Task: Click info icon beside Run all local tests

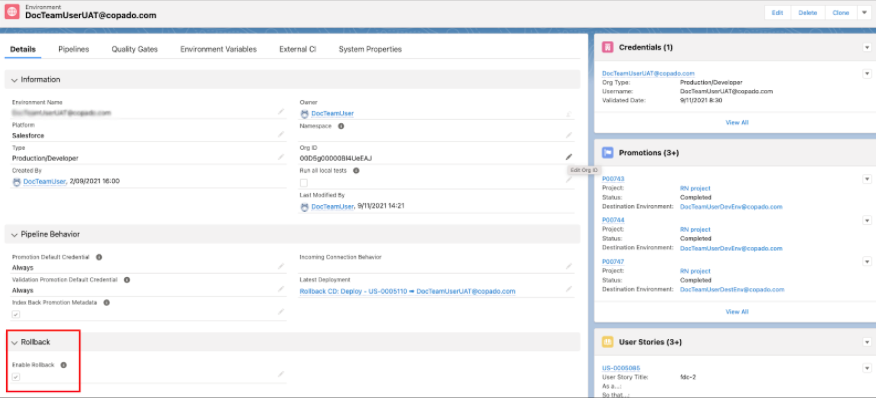Action: click(356, 170)
